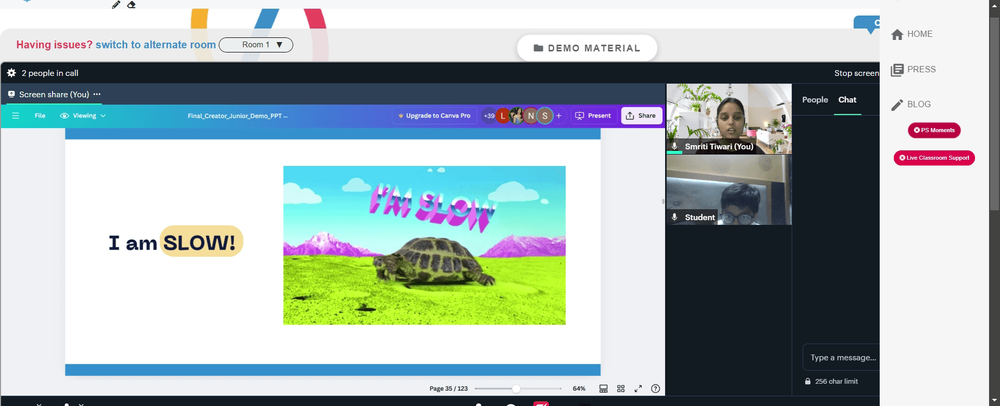This screenshot has width=1000, height=406.
Task: Open the Canva help question icon
Action: [655, 388]
